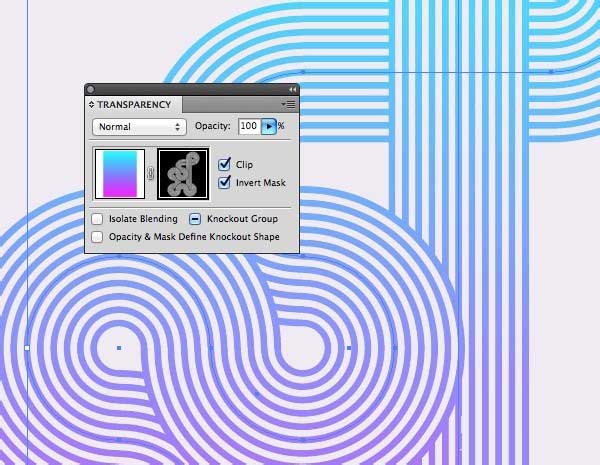Select the TRANSPARENCY tab
The image size is (600, 465).
(134, 104)
